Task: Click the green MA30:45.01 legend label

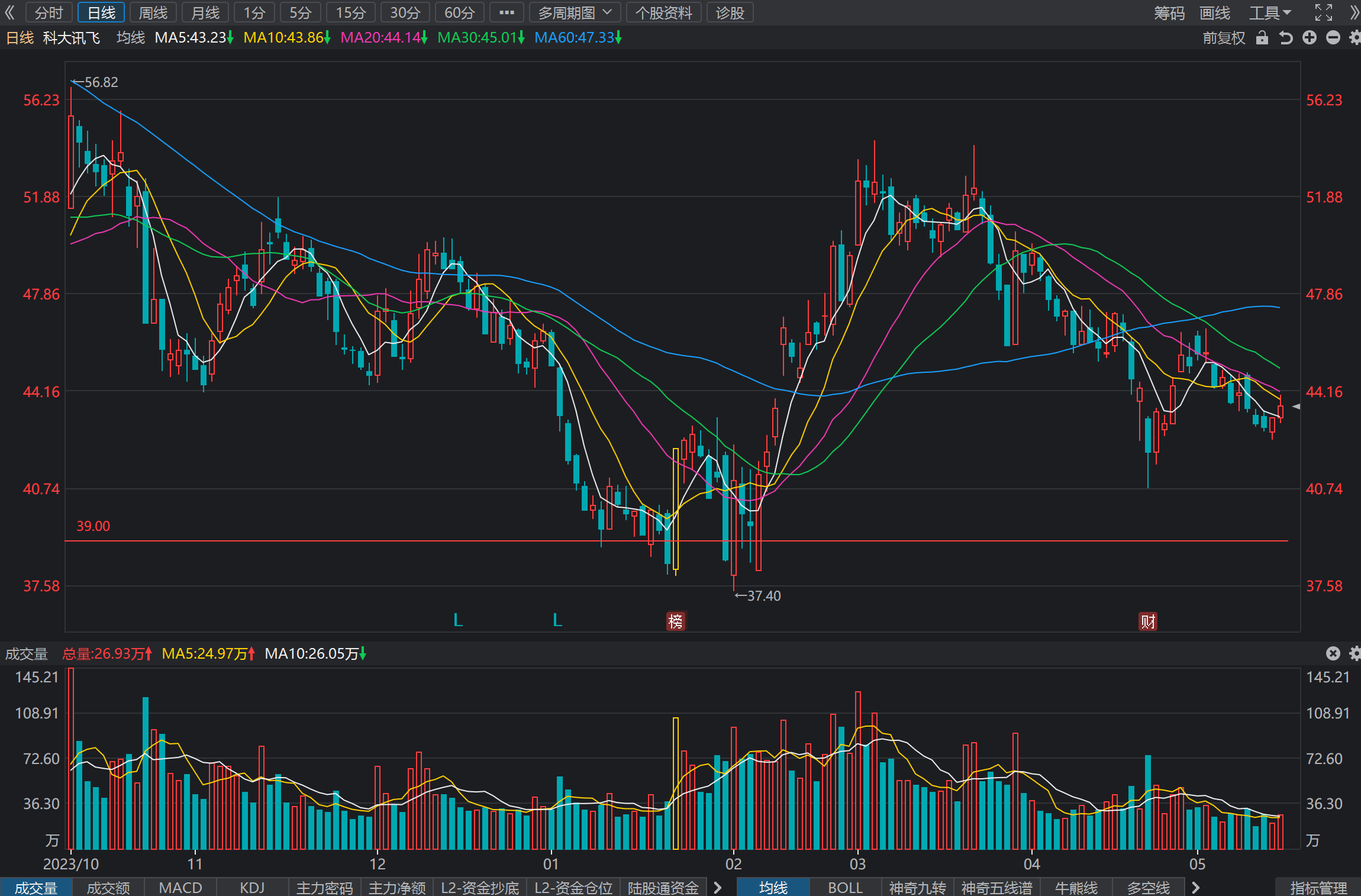Action: [x=481, y=38]
